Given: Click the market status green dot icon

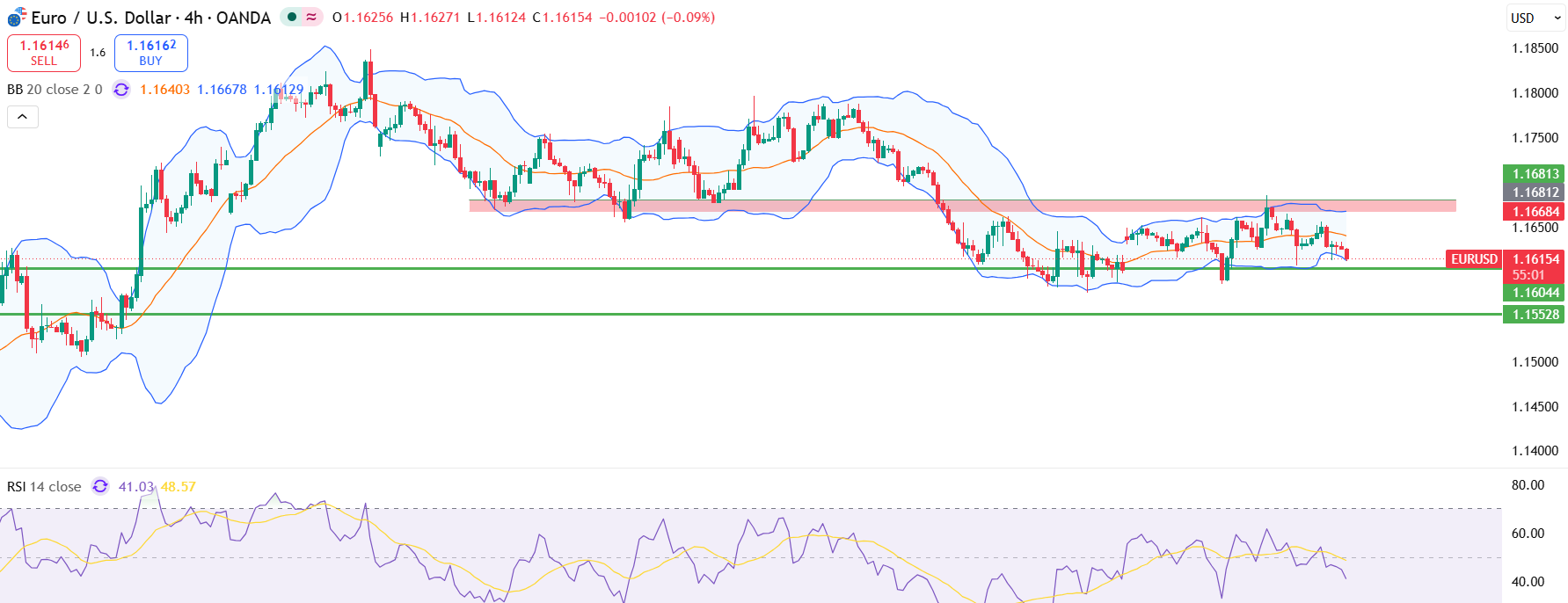Looking at the screenshot, I should click(292, 17).
